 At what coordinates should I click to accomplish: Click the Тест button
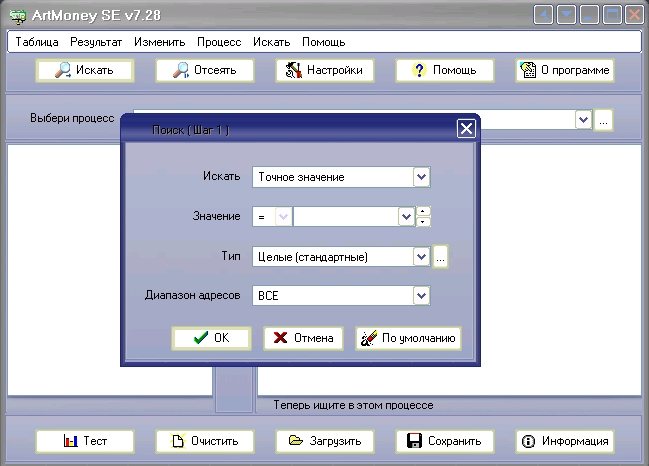pyautogui.click(x=85, y=441)
